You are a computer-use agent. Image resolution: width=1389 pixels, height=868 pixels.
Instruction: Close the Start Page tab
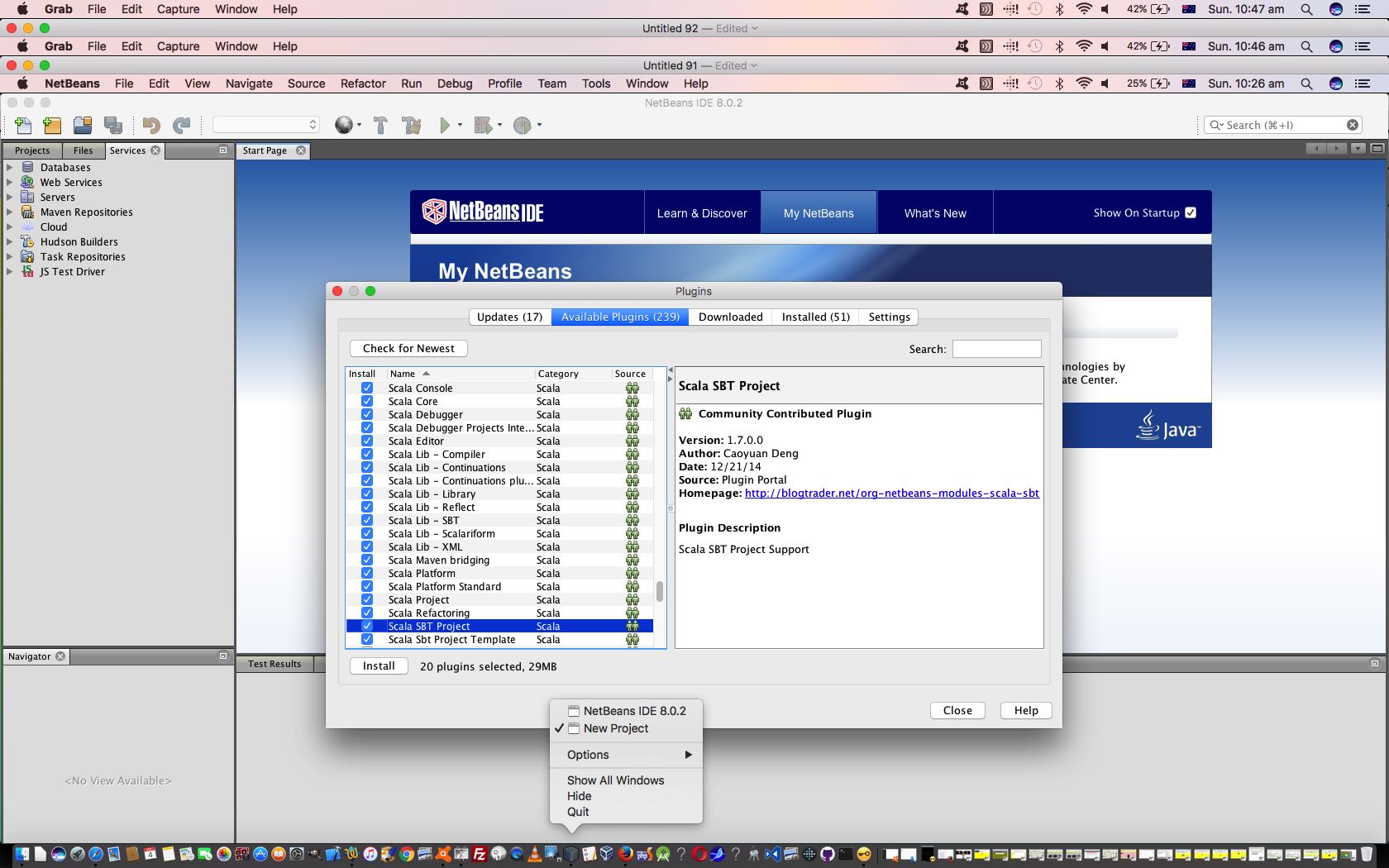301,150
